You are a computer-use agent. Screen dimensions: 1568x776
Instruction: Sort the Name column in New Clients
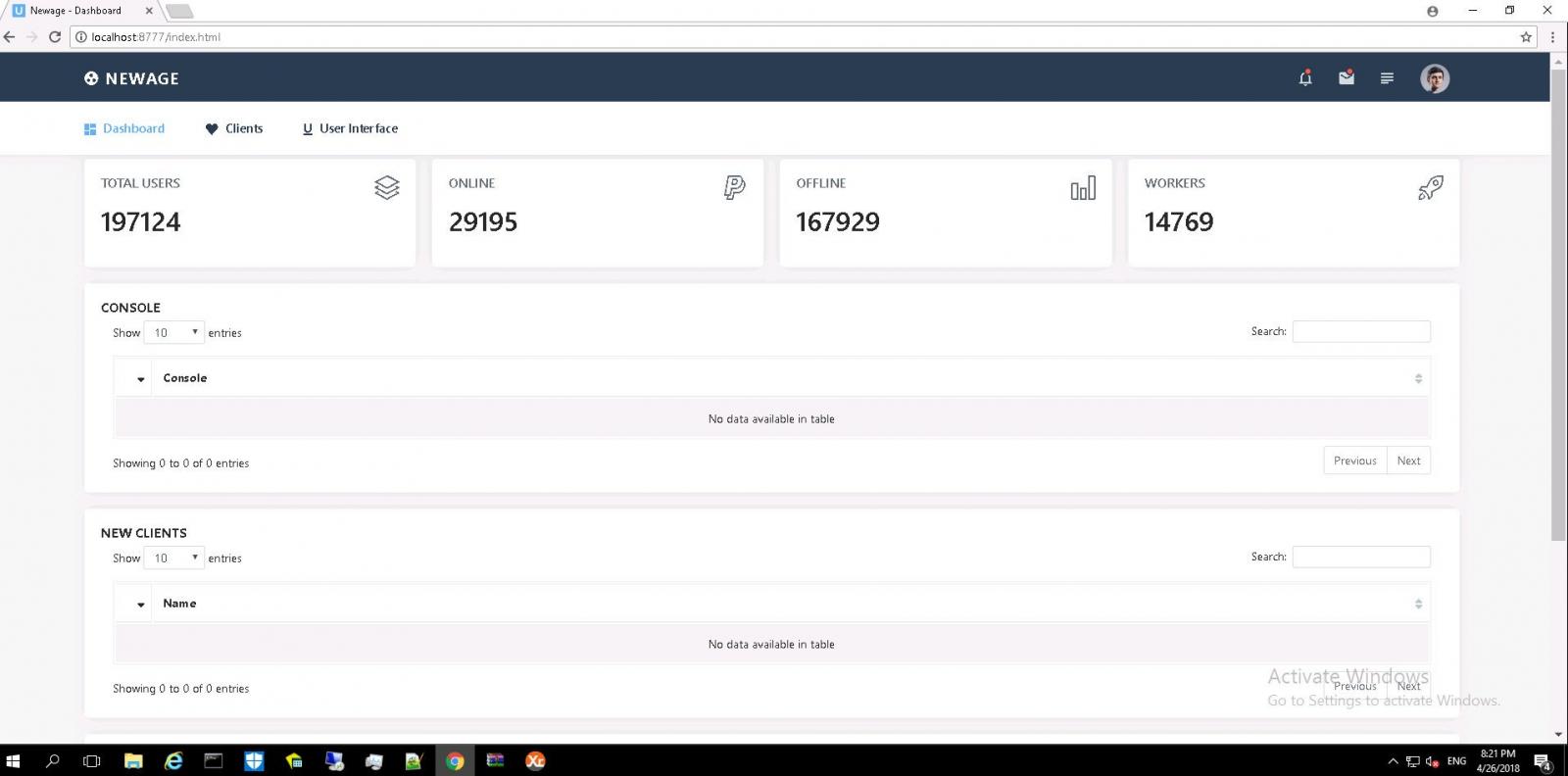point(179,604)
